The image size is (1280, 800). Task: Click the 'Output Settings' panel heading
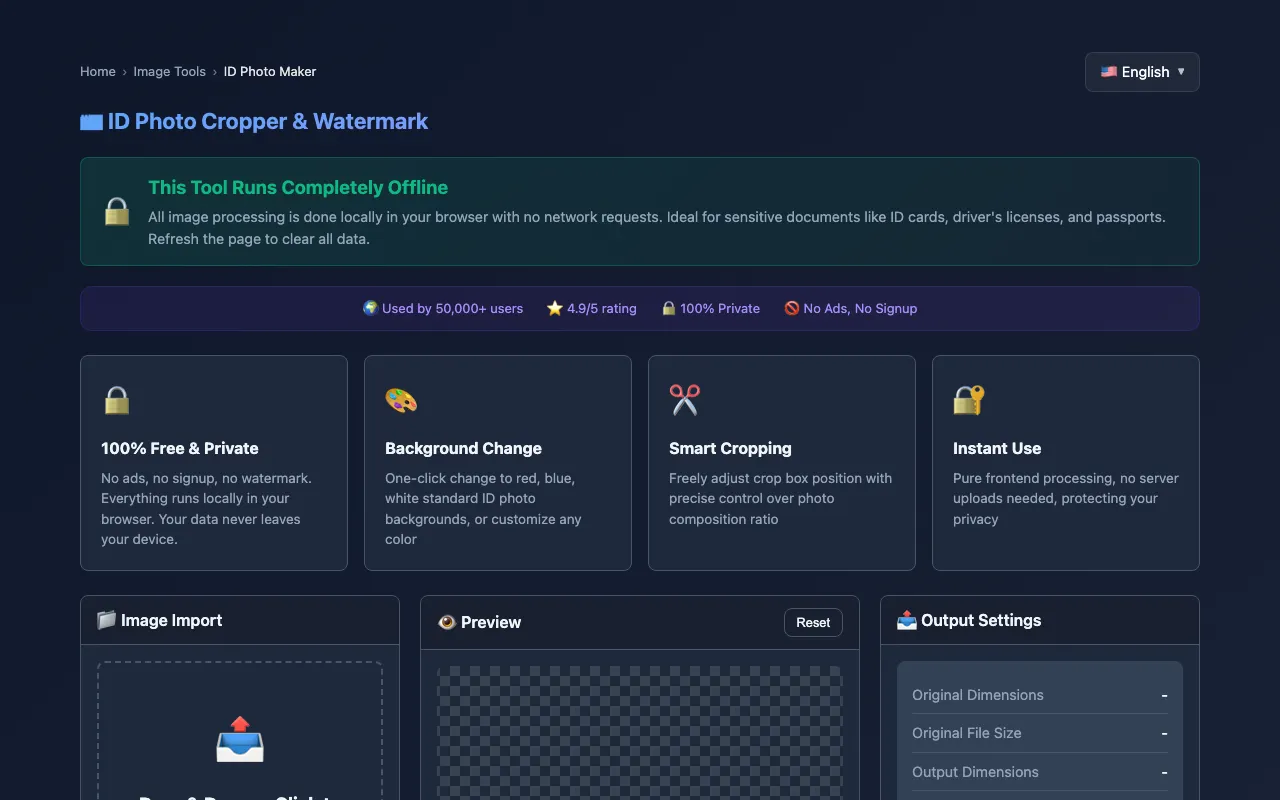coord(981,620)
